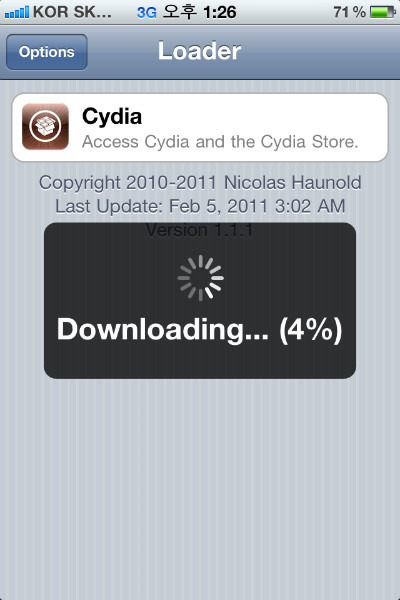Screen dimensions: 400x600
Task: Tap the Loader title in navigation bar
Action: [x=199, y=51]
